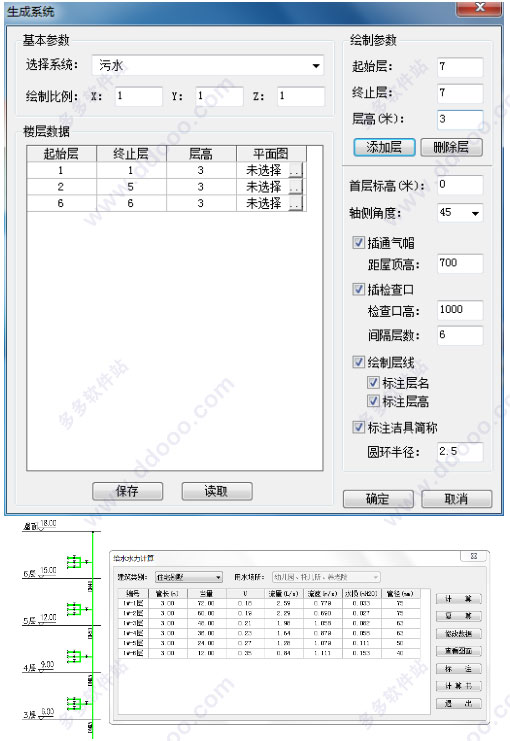Click the 起始层 column header

[61, 154]
